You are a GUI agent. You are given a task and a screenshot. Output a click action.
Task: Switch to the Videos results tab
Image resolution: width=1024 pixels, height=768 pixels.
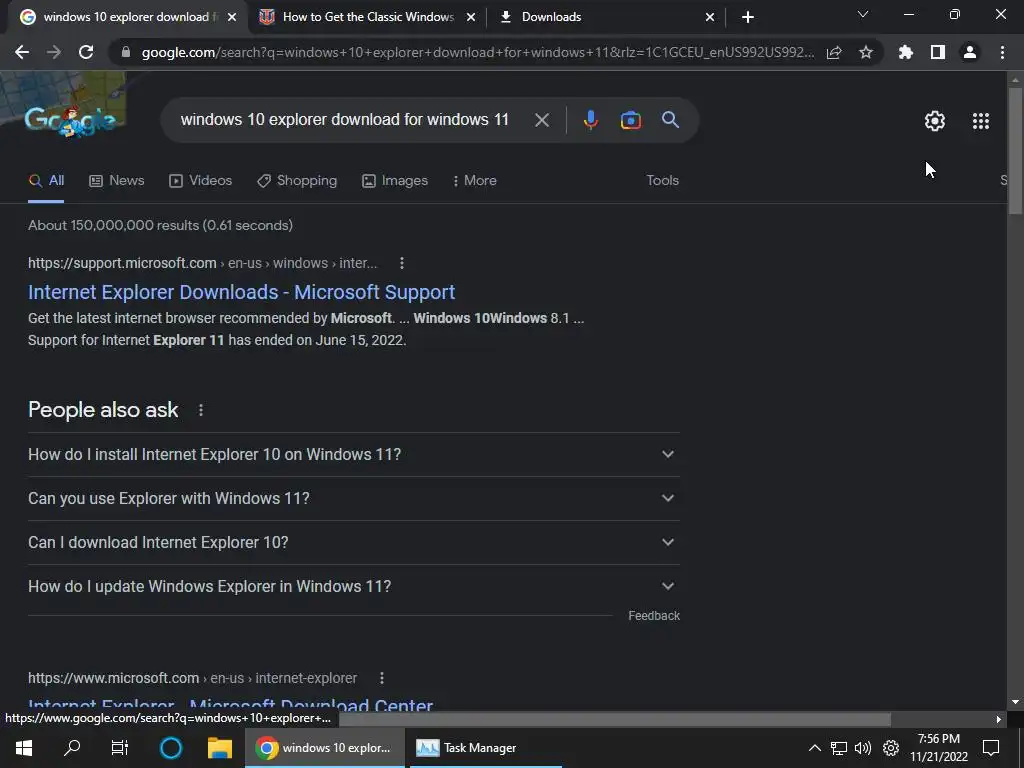click(x=200, y=180)
